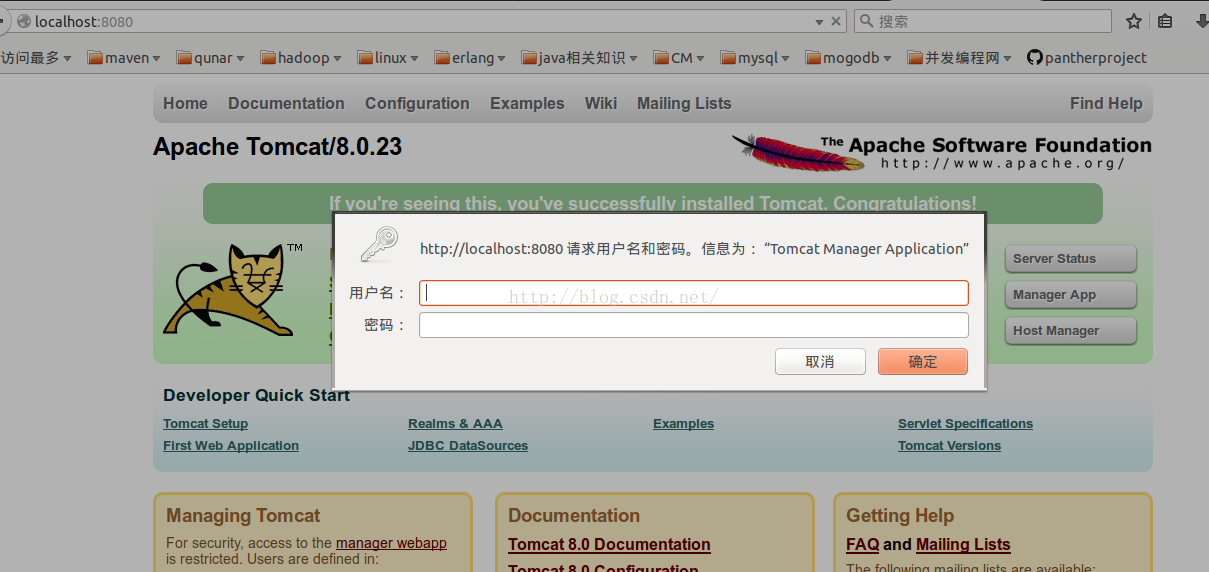Expand the 并发编程网 bookmark folder
The height and width of the screenshot is (572, 1209).
pyautogui.click(x=960, y=58)
